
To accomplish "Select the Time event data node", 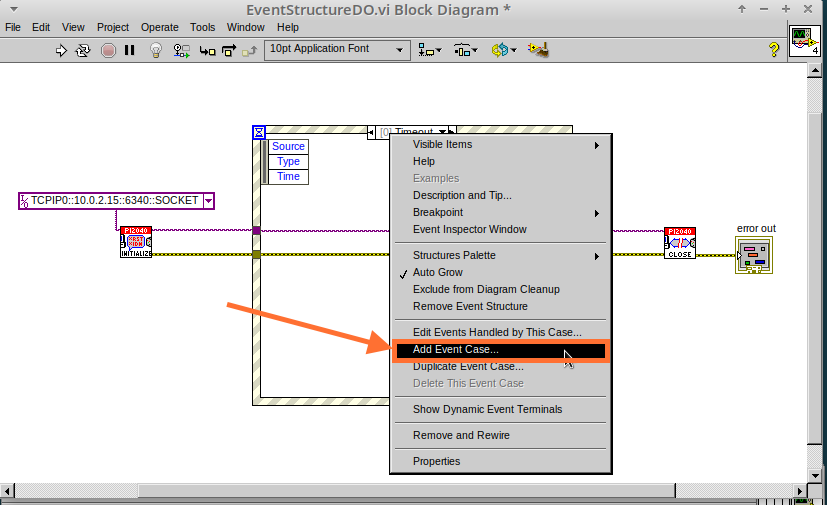I will pyautogui.click(x=288, y=176).
